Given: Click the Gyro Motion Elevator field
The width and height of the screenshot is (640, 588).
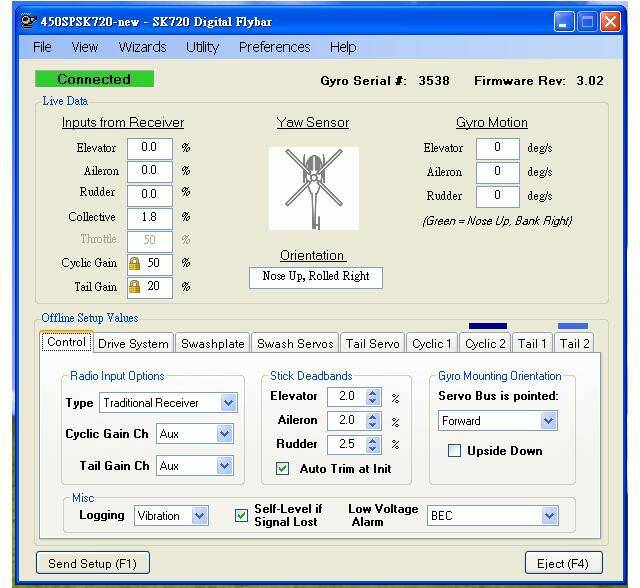Looking at the screenshot, I should [x=498, y=148].
